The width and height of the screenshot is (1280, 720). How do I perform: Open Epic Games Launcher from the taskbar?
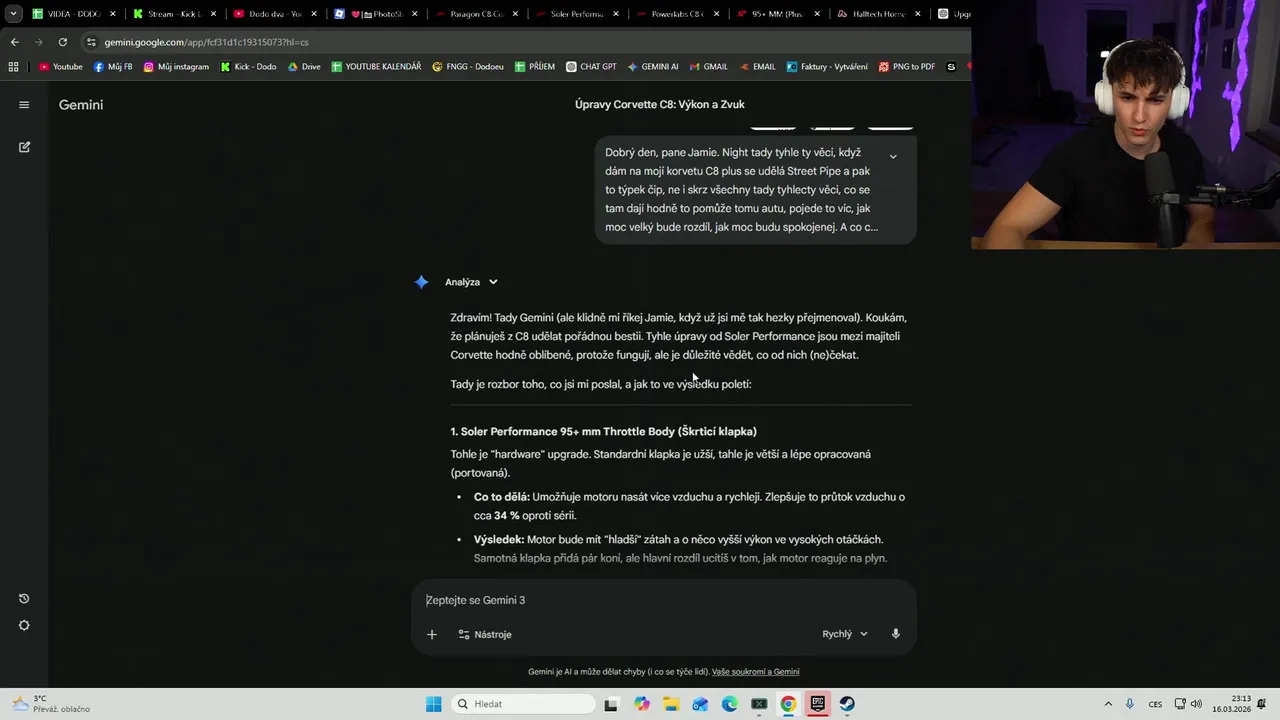tap(817, 704)
